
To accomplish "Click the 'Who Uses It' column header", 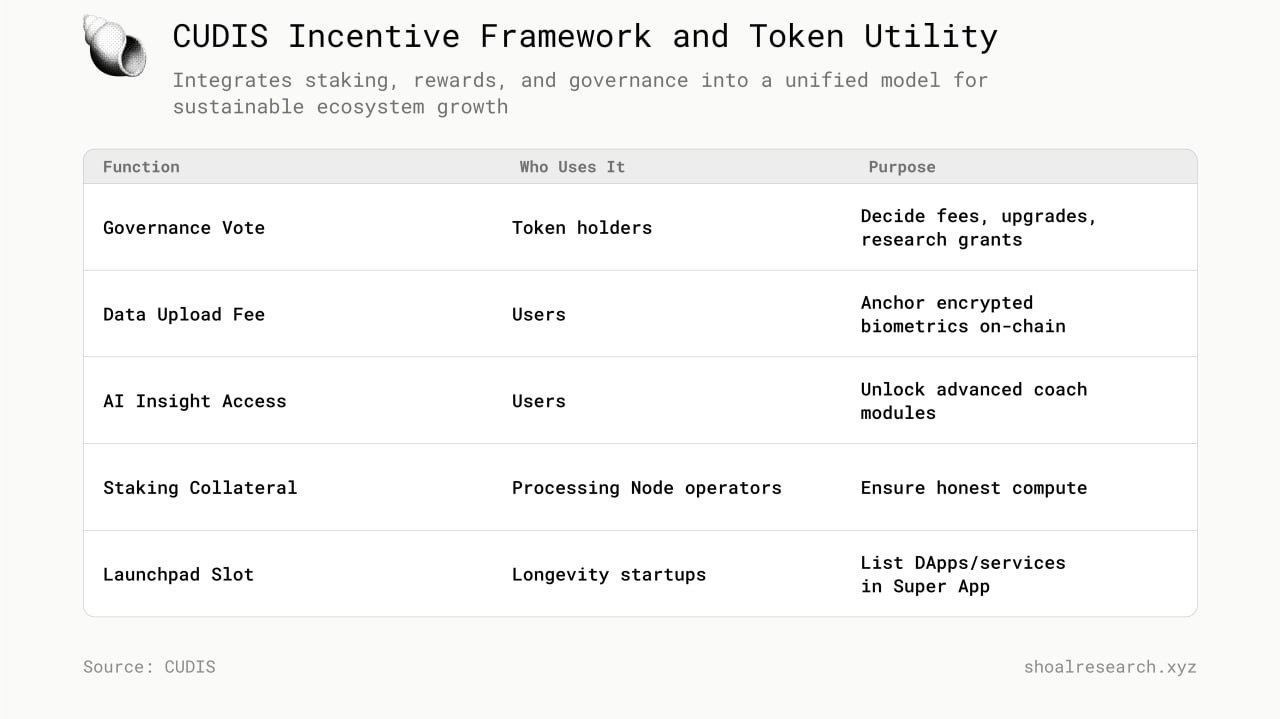I will coord(572,167).
